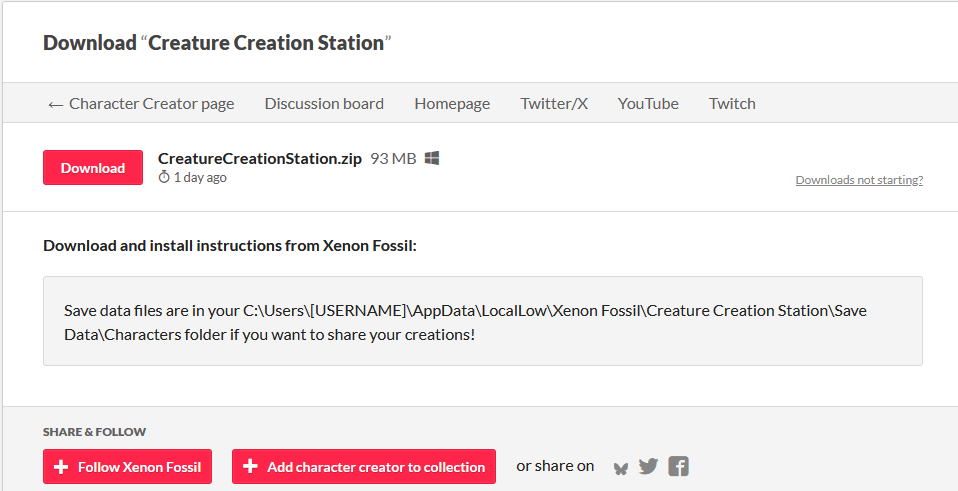This screenshot has width=958, height=491.
Task: Share the page on Bluesky
Action: pyautogui.click(x=621, y=467)
